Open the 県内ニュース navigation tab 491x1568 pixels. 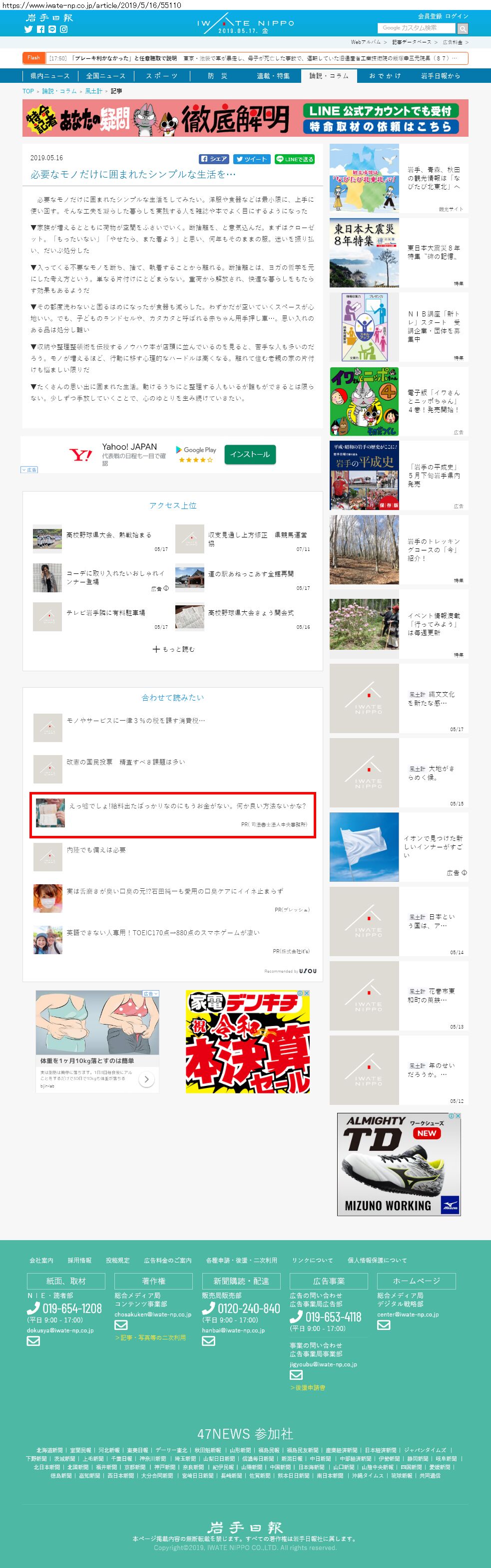(50, 76)
